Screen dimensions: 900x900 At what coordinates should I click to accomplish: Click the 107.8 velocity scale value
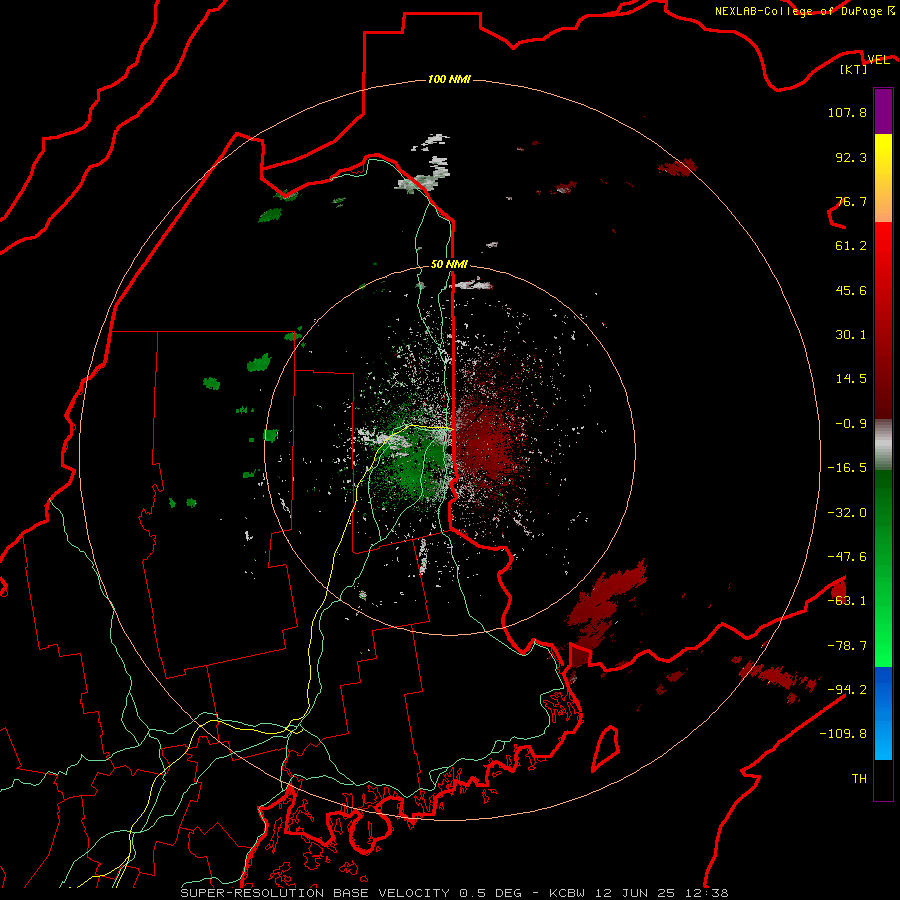[847, 112]
